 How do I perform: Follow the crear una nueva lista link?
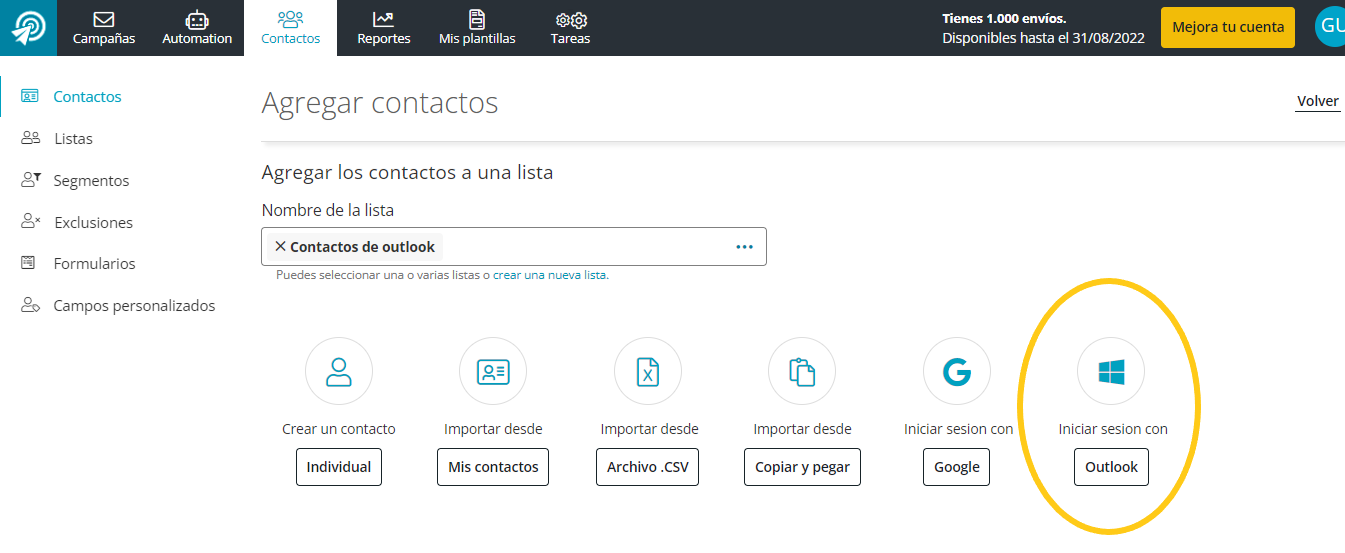pos(550,275)
